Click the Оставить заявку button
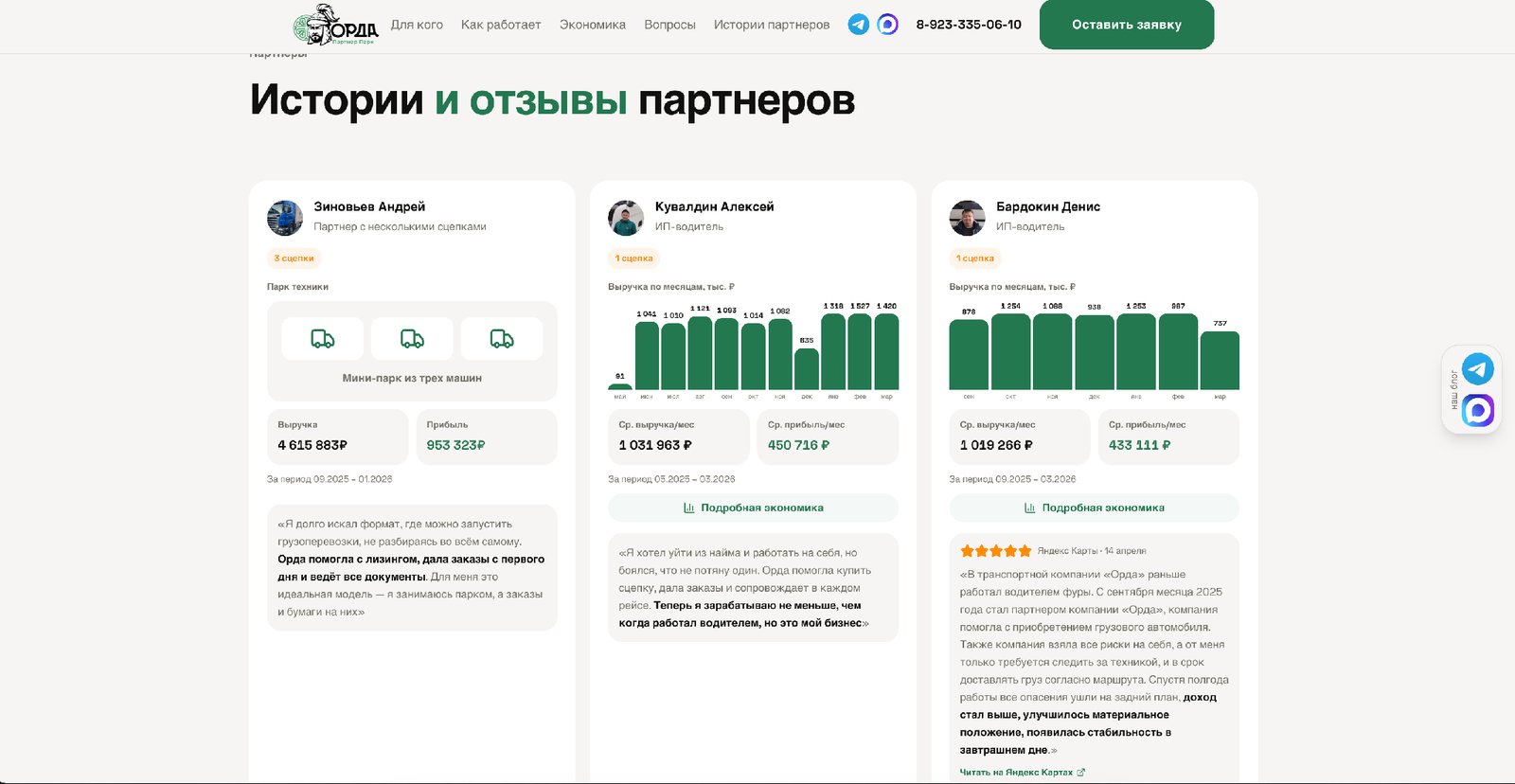 tap(1127, 25)
